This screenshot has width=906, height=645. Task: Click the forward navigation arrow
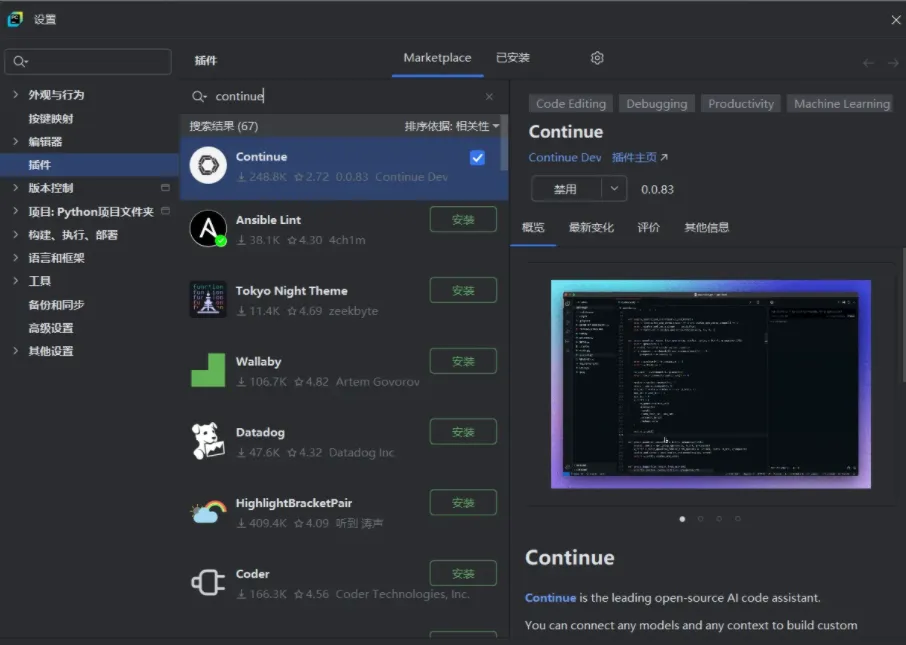tap(893, 62)
